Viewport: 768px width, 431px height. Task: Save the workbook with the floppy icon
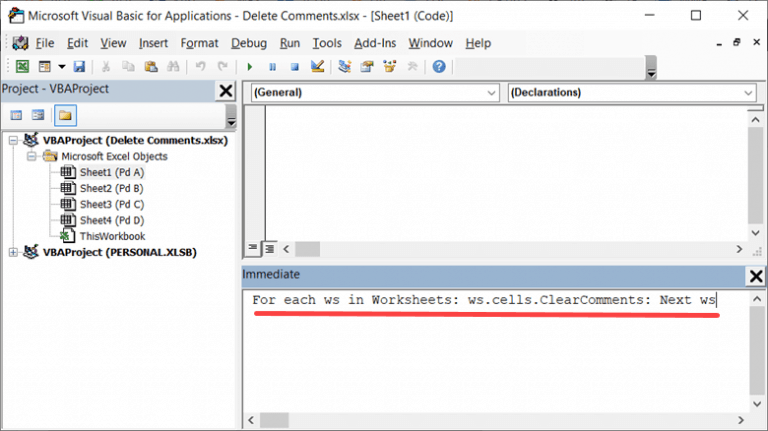(x=79, y=67)
